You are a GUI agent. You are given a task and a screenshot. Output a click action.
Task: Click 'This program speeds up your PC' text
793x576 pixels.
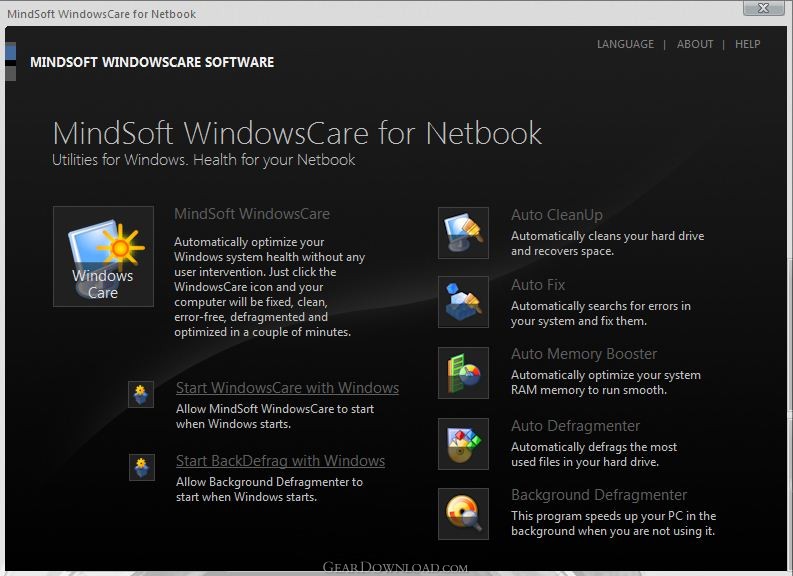click(613, 523)
